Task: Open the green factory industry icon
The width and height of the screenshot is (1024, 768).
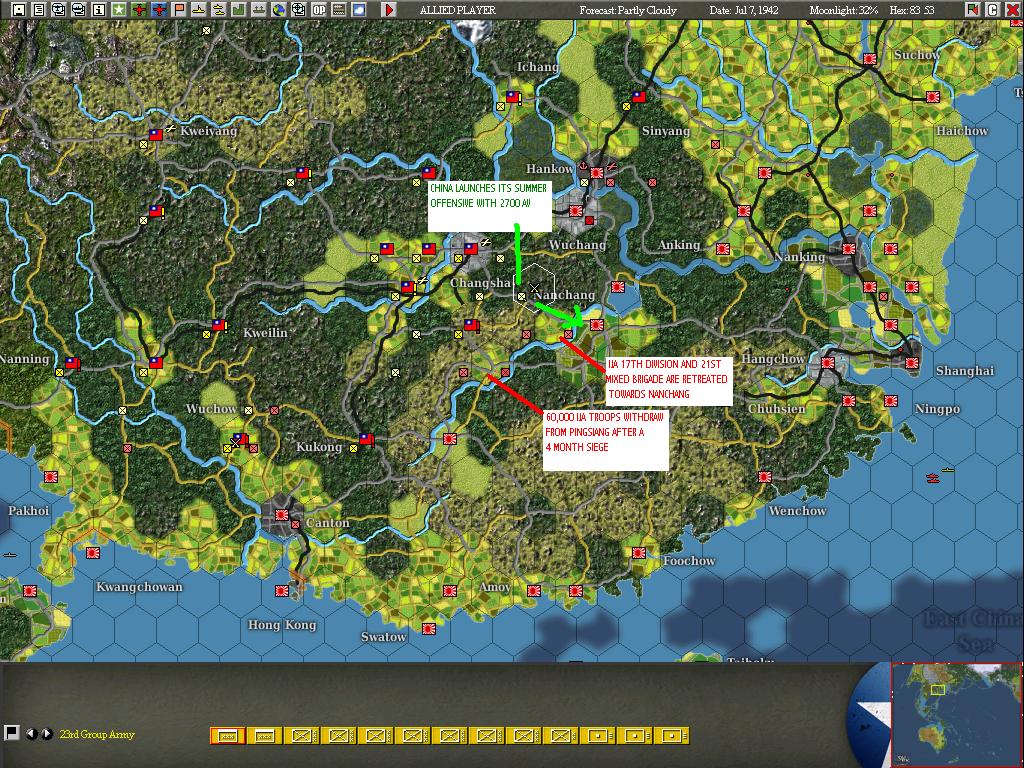Action: click(238, 10)
